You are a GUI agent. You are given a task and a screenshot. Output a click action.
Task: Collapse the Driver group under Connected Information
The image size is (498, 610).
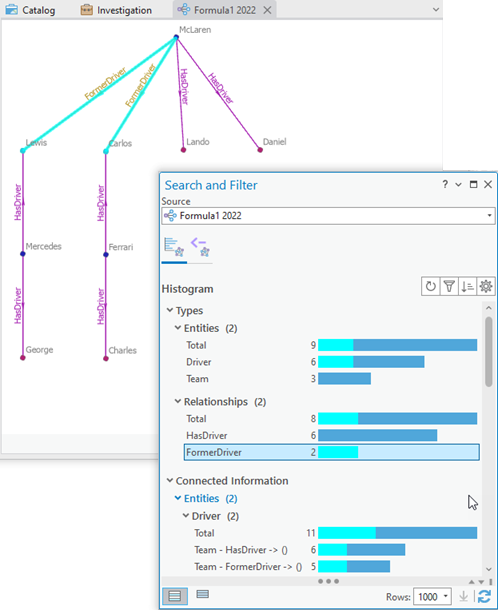click(x=186, y=515)
